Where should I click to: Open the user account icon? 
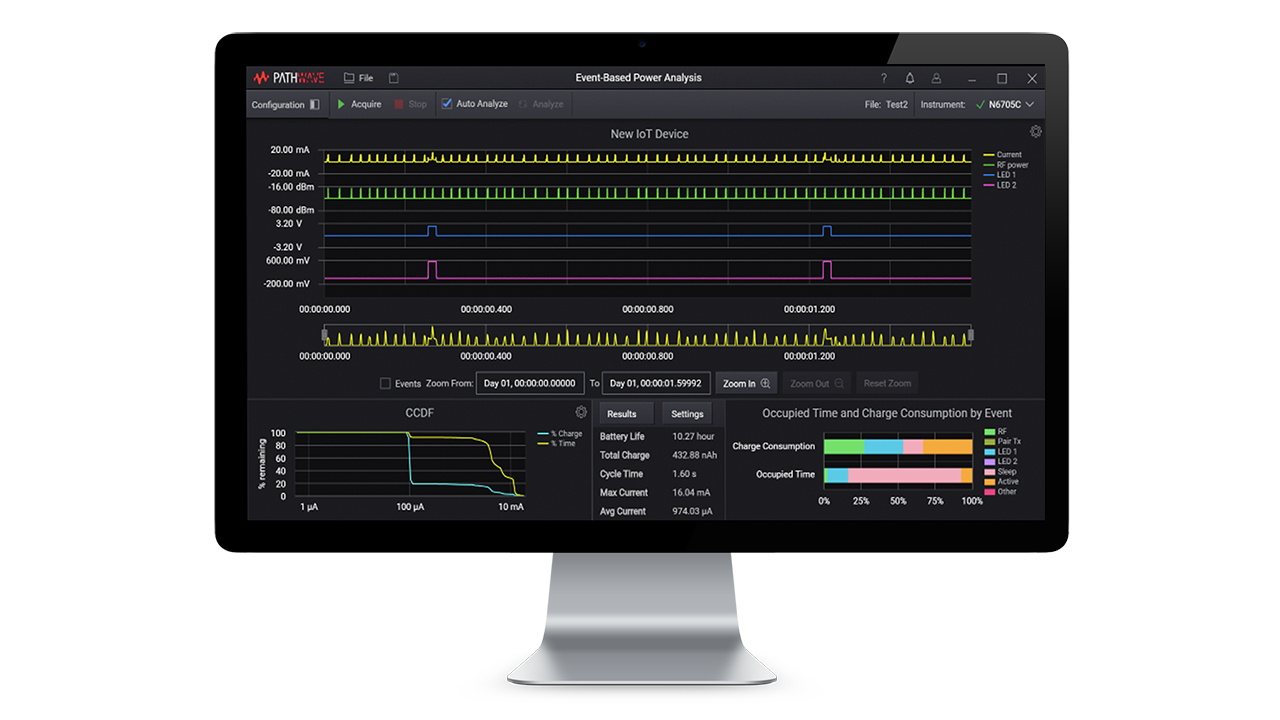936,78
